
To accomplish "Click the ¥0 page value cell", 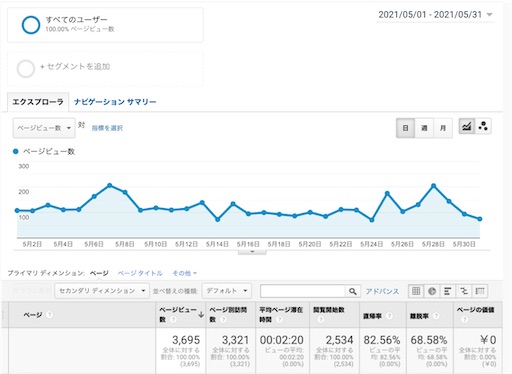I will [488, 340].
